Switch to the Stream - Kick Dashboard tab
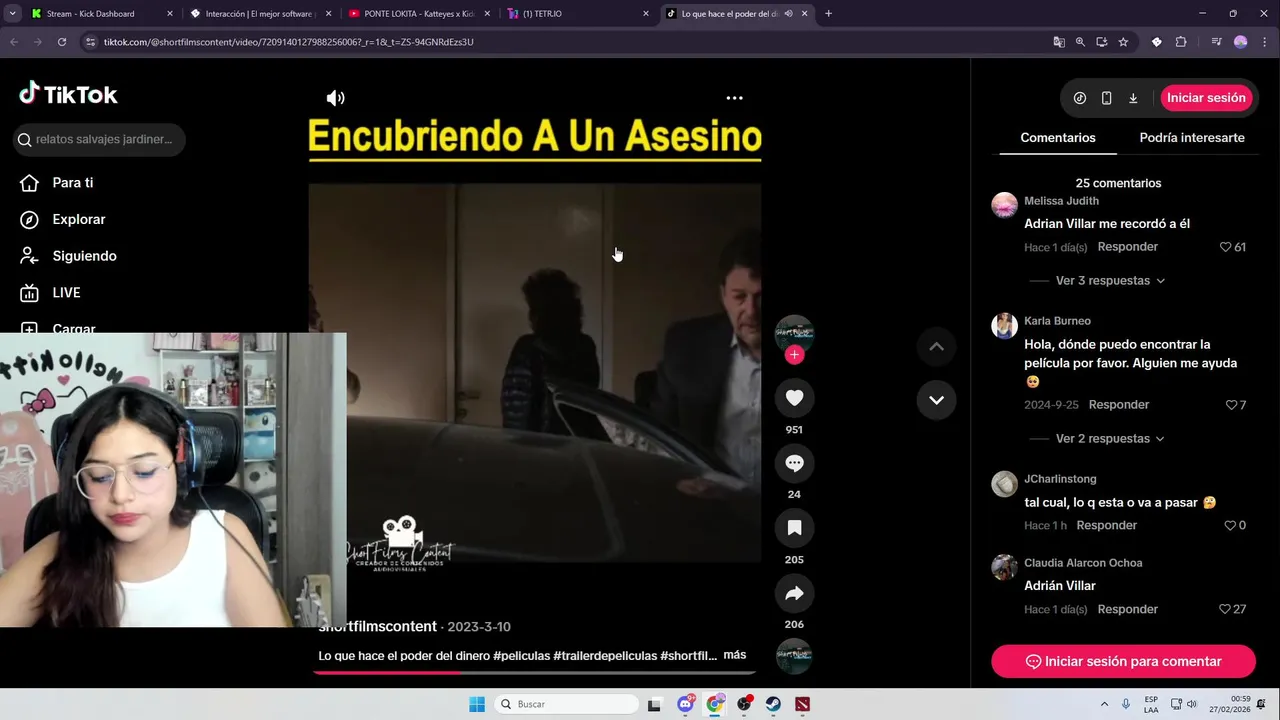 pos(102,14)
